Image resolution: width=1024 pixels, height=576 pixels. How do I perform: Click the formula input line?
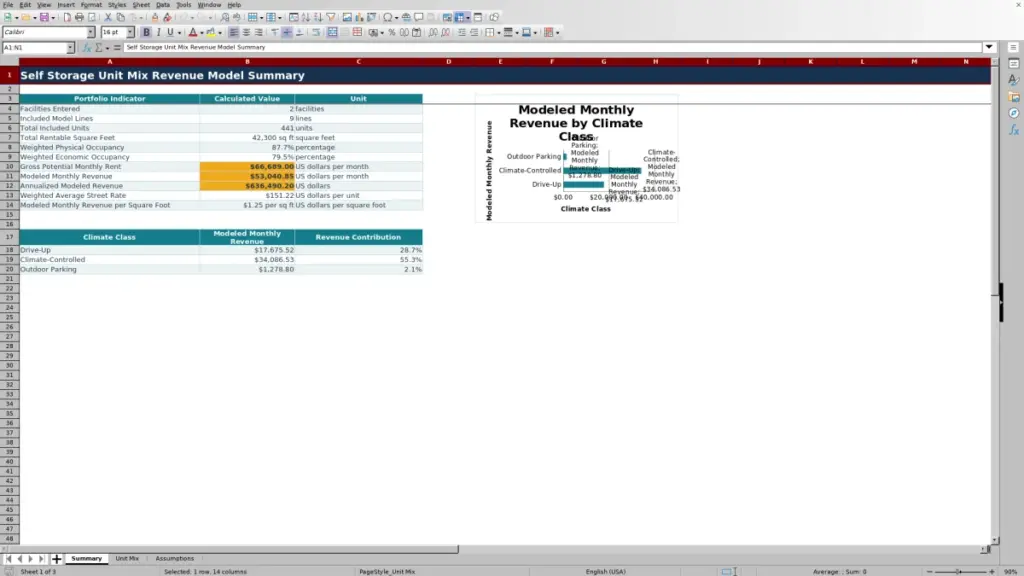[552, 47]
